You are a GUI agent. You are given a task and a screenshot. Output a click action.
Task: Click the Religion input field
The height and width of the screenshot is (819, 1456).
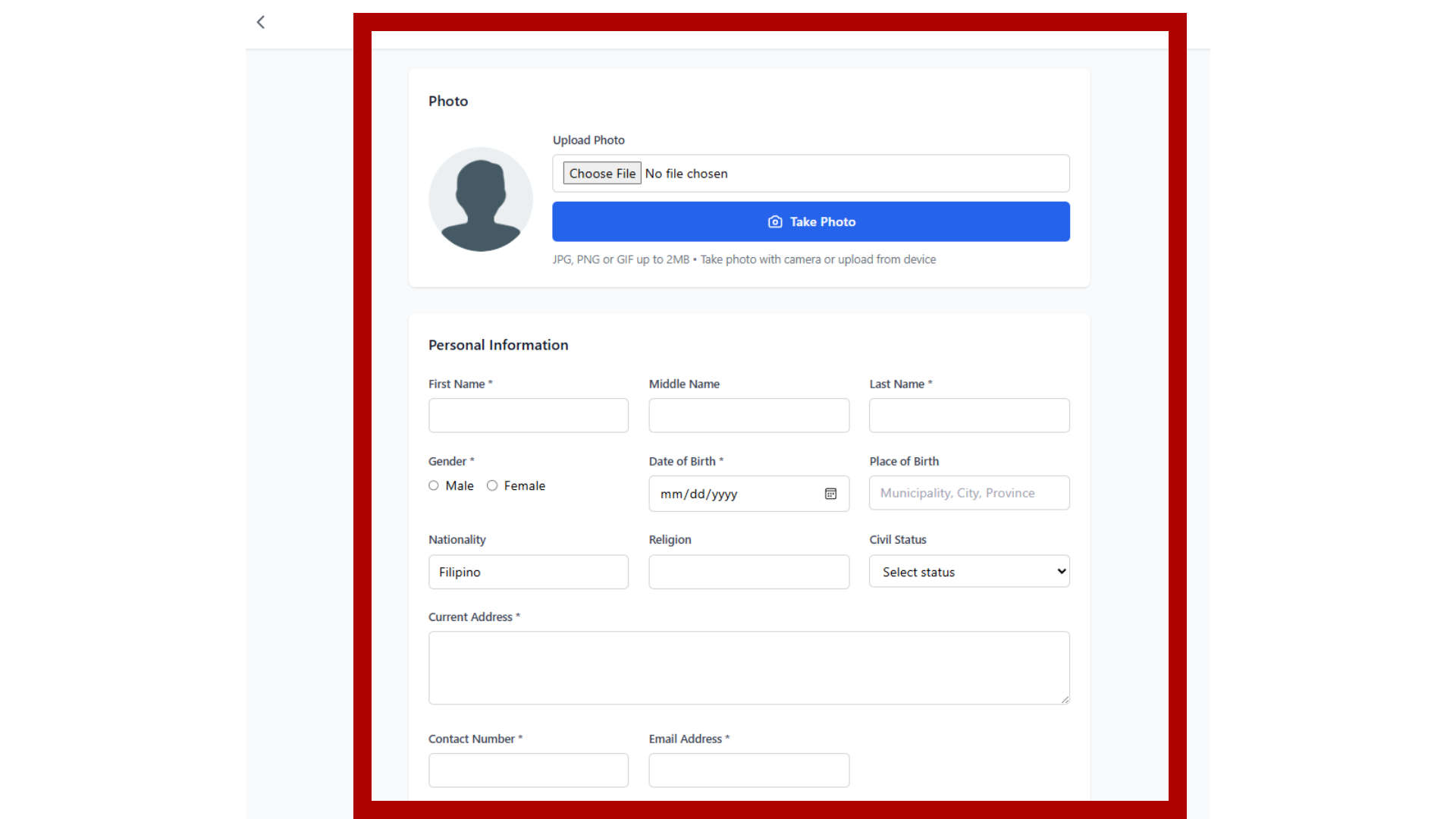click(748, 572)
